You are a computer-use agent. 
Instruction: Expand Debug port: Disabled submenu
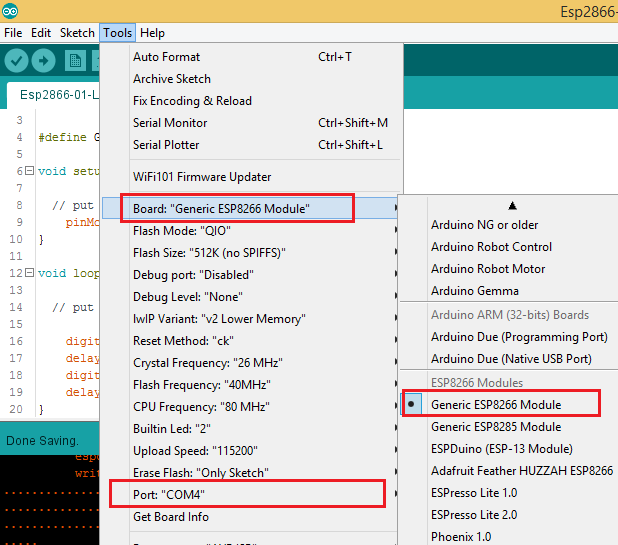tap(251, 275)
